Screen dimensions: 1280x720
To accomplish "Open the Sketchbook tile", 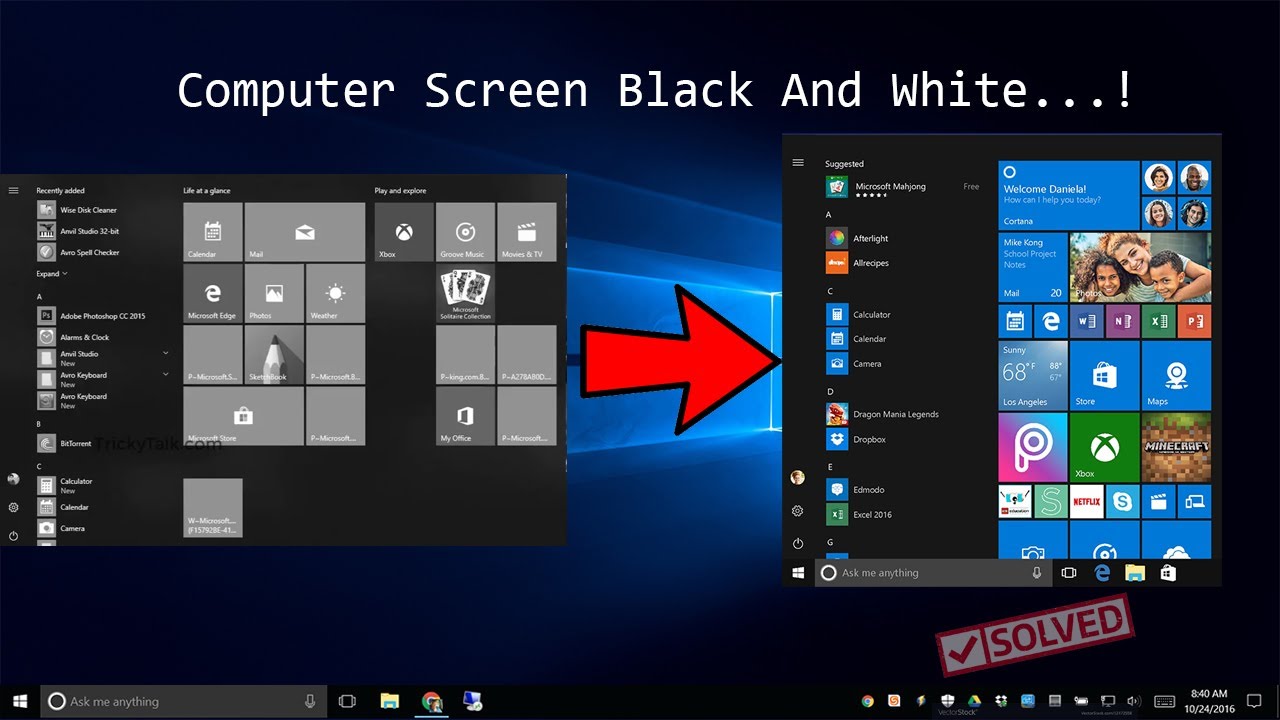I will point(274,355).
